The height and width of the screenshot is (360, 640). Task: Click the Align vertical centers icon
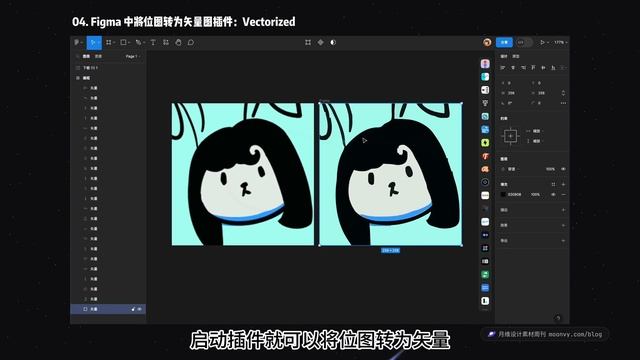pos(543,68)
